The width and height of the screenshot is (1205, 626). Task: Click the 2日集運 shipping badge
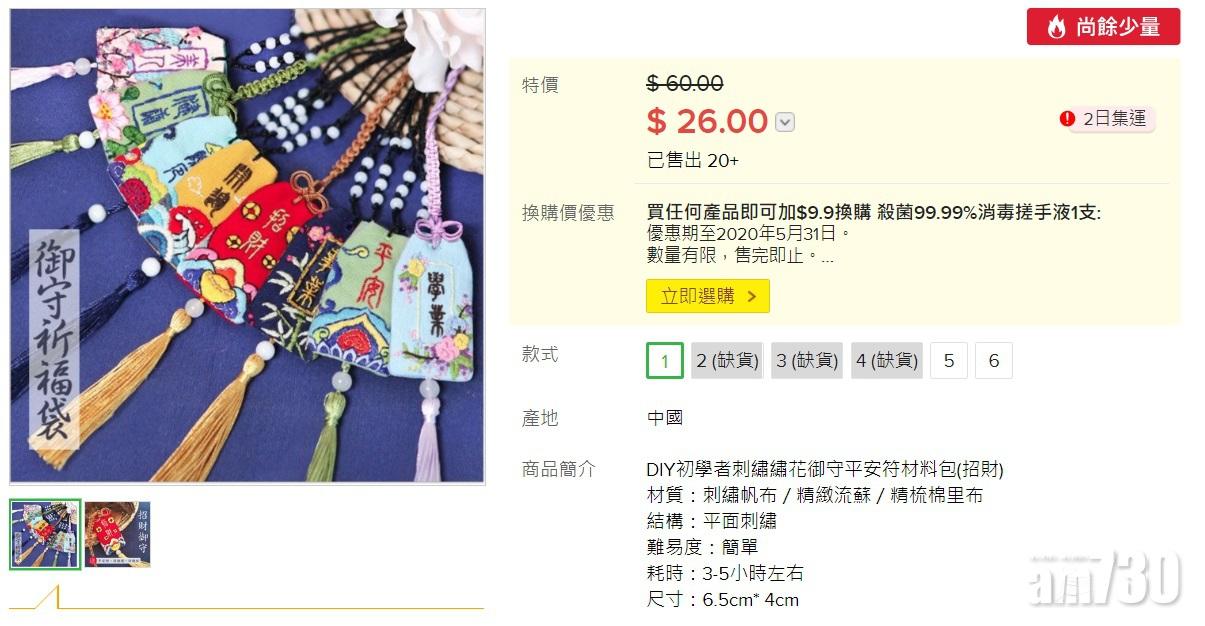(1108, 119)
